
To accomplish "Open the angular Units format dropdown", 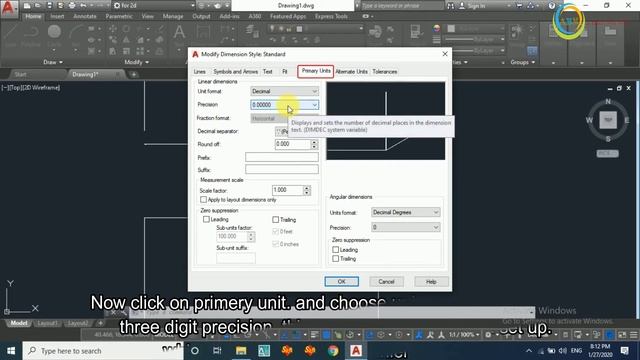I will (405, 212).
